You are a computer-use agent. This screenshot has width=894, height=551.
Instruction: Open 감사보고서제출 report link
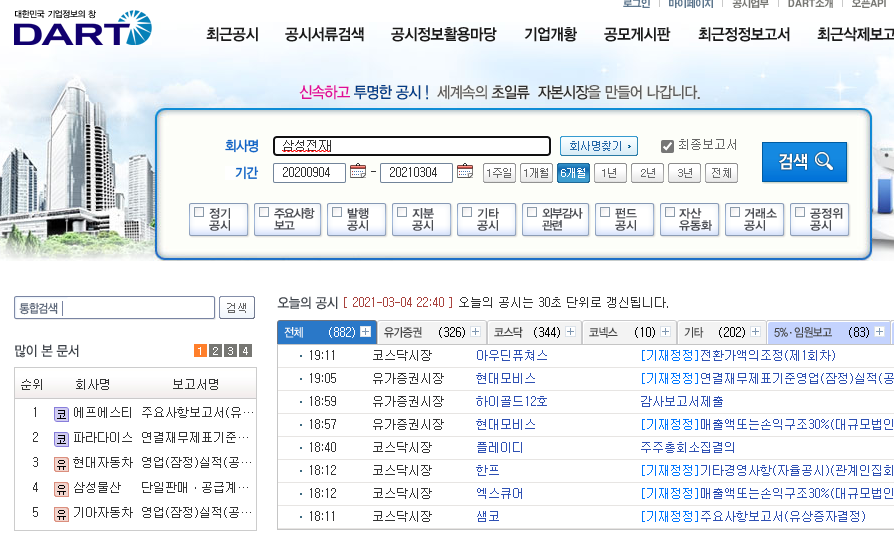681,401
